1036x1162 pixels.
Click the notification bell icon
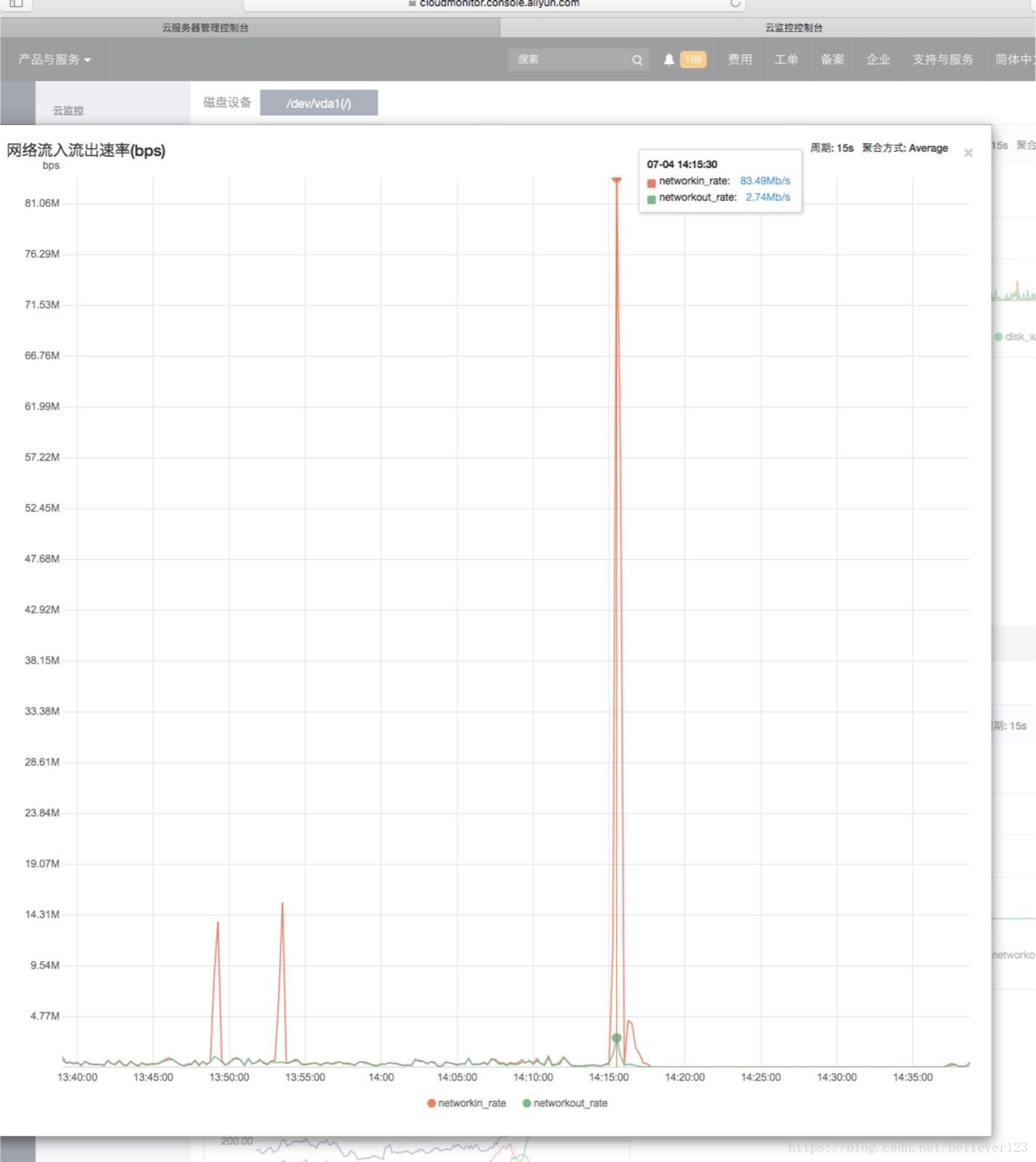(x=669, y=60)
